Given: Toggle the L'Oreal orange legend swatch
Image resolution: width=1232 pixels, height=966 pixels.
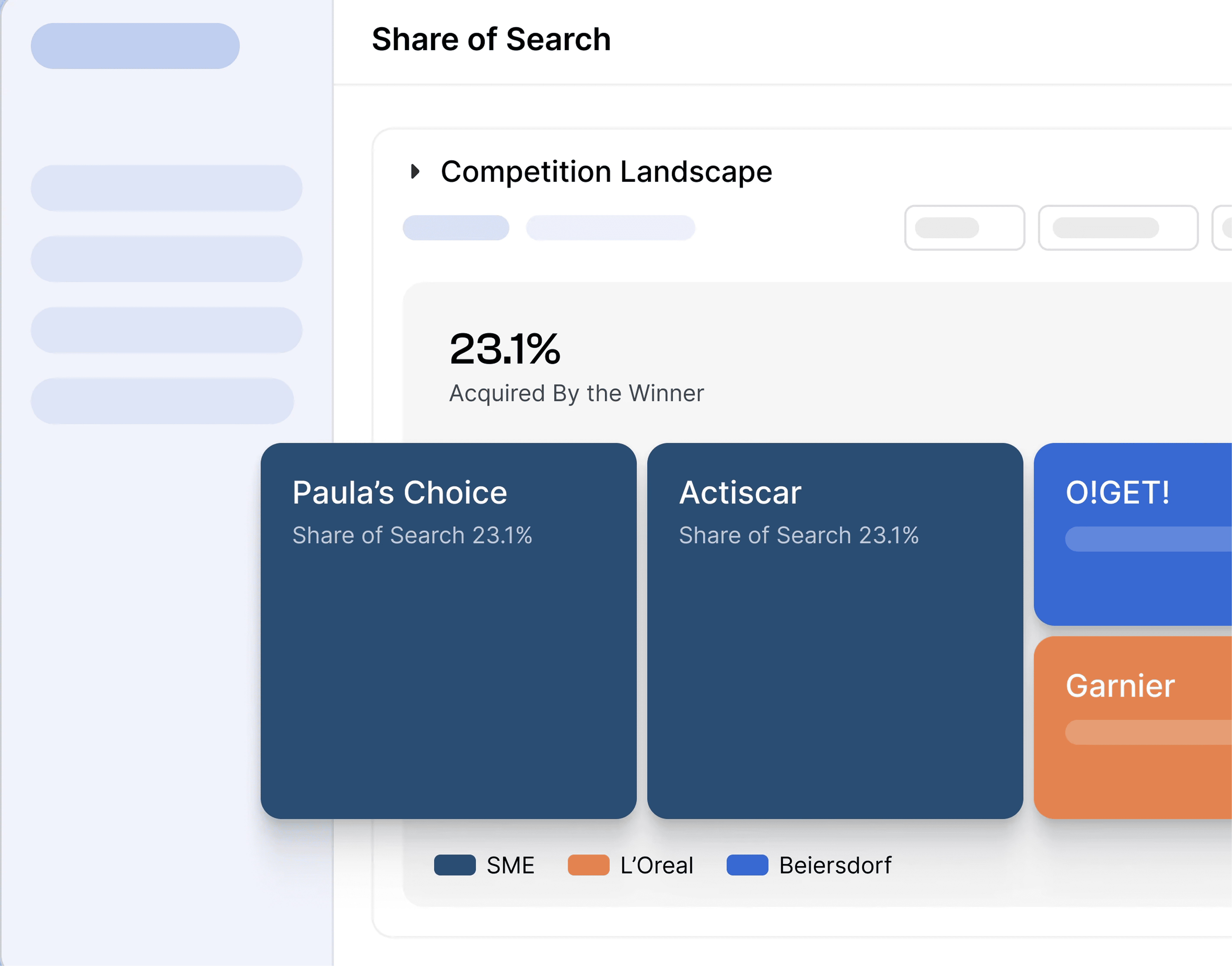Looking at the screenshot, I should click(588, 865).
